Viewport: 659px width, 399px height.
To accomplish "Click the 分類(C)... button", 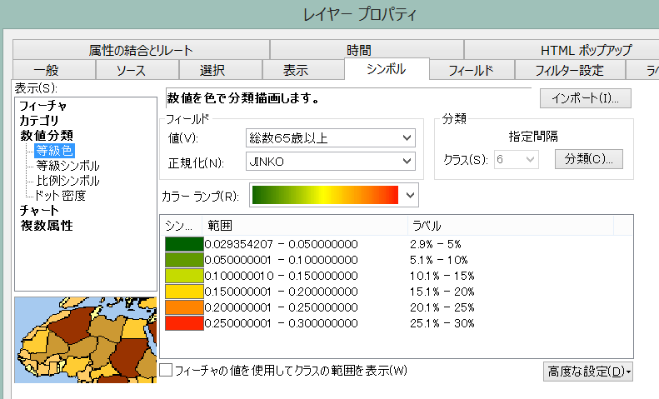I will [588, 159].
